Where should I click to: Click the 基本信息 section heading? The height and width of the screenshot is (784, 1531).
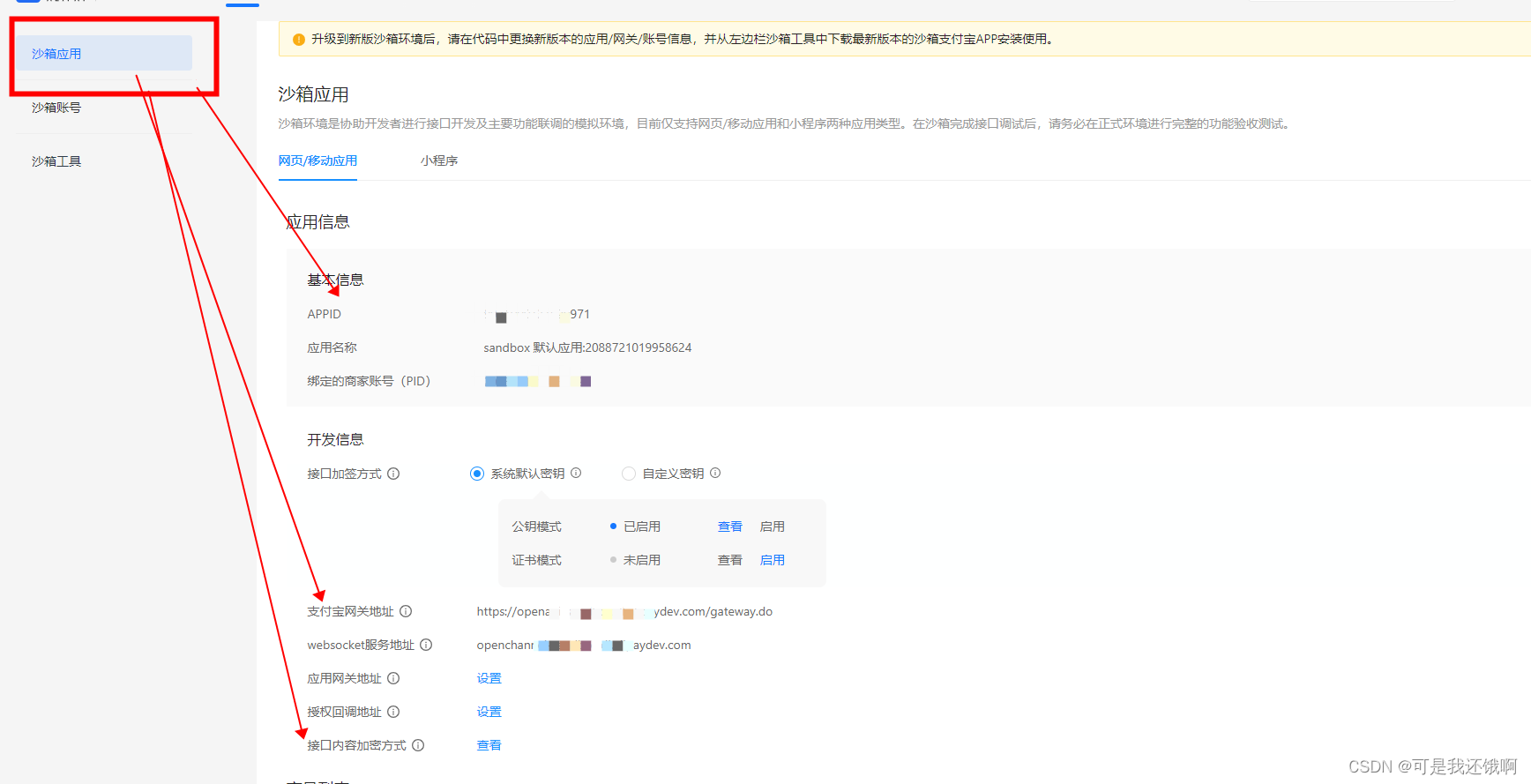tap(335, 280)
